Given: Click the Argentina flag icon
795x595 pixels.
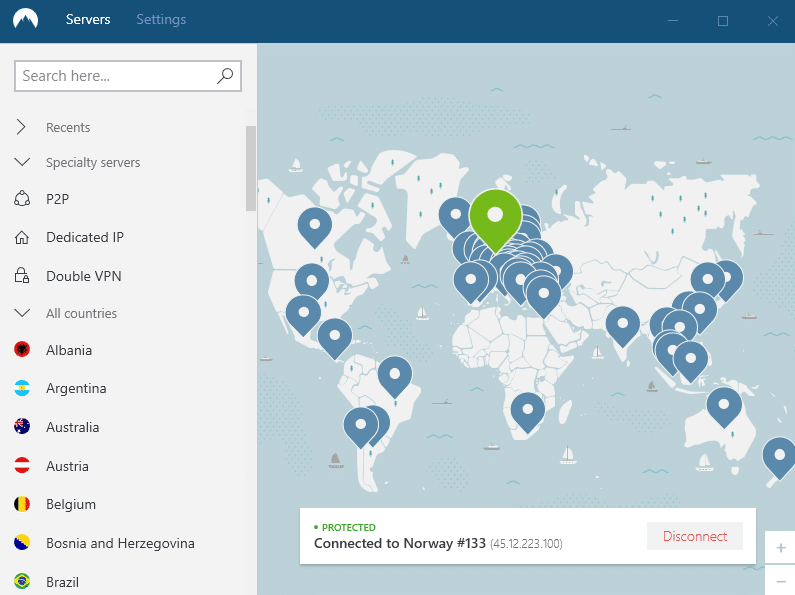Looking at the screenshot, I should tap(22, 388).
